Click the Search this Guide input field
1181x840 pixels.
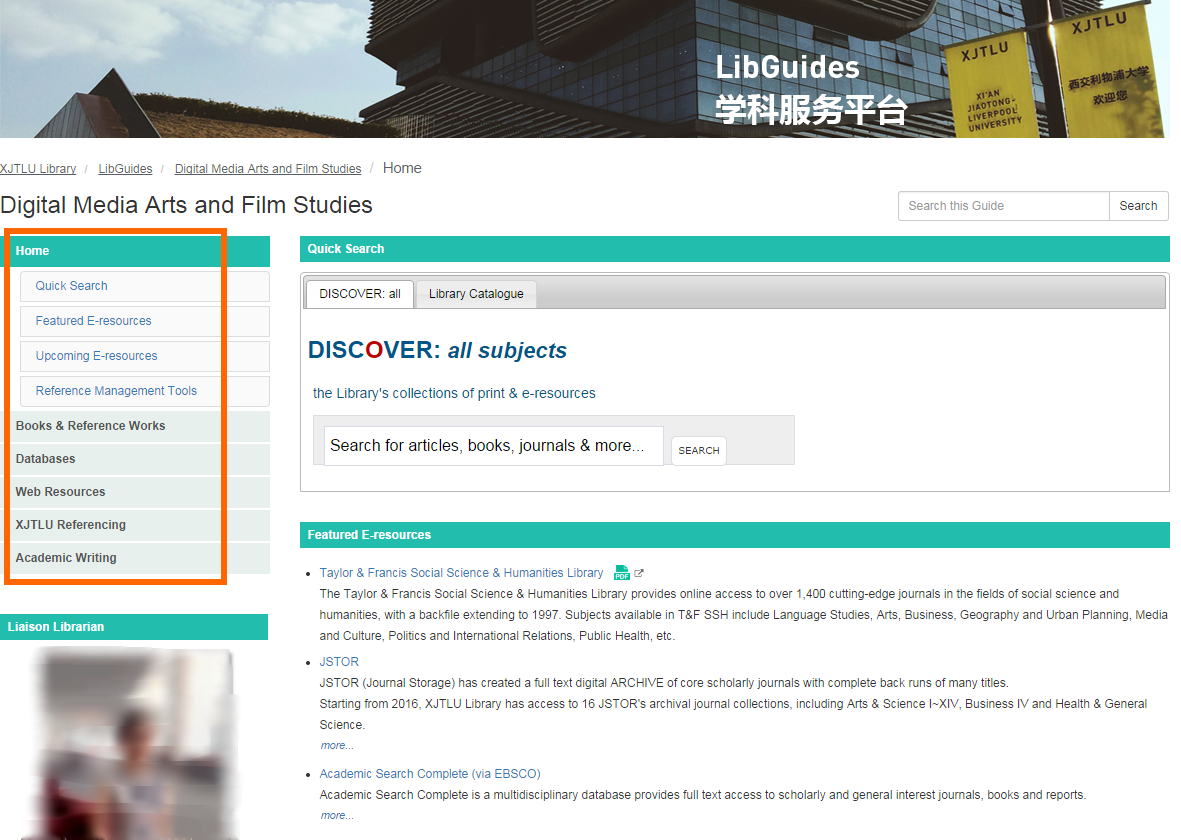click(x=1003, y=206)
